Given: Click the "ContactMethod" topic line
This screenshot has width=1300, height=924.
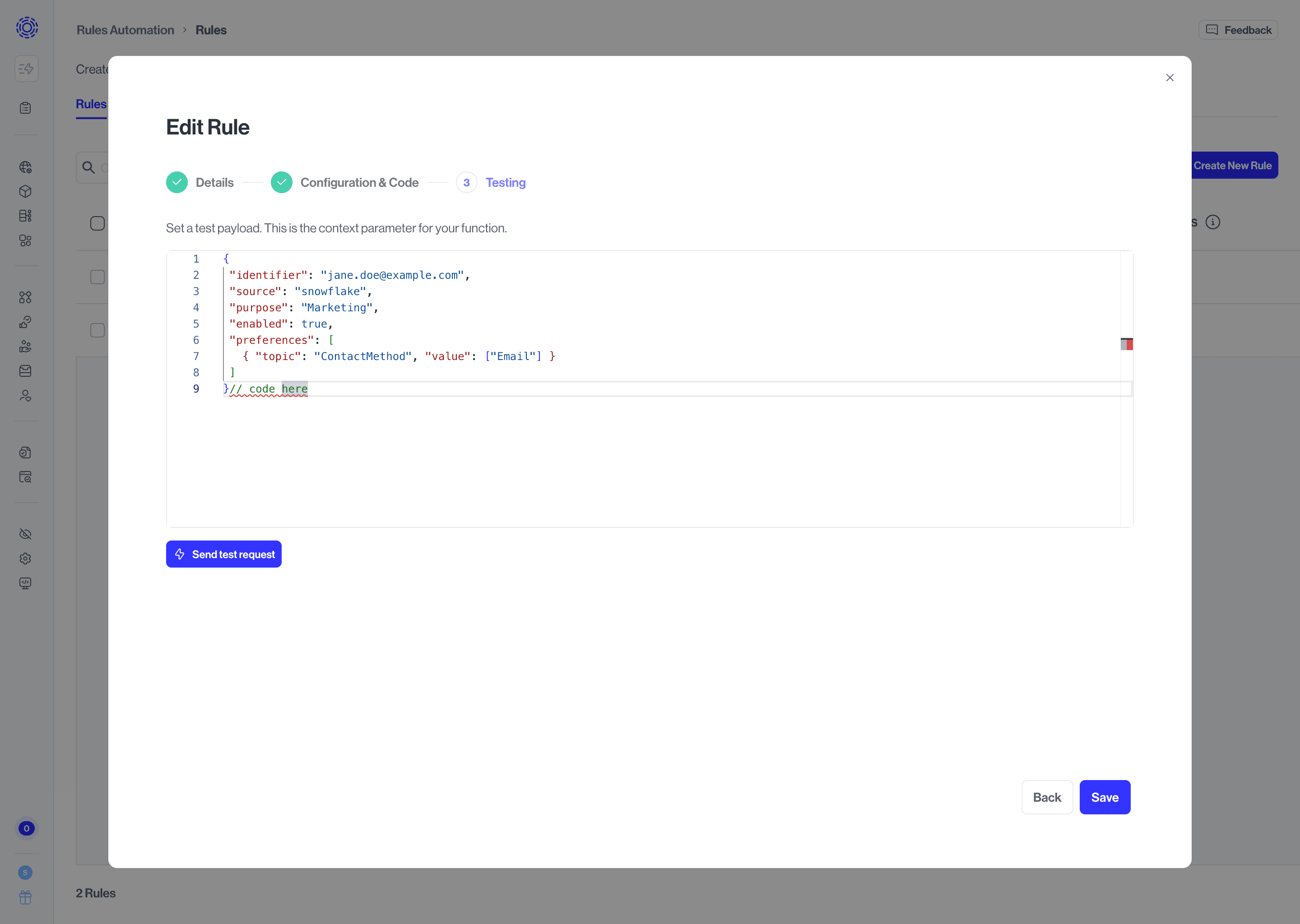Looking at the screenshot, I should (399, 356).
